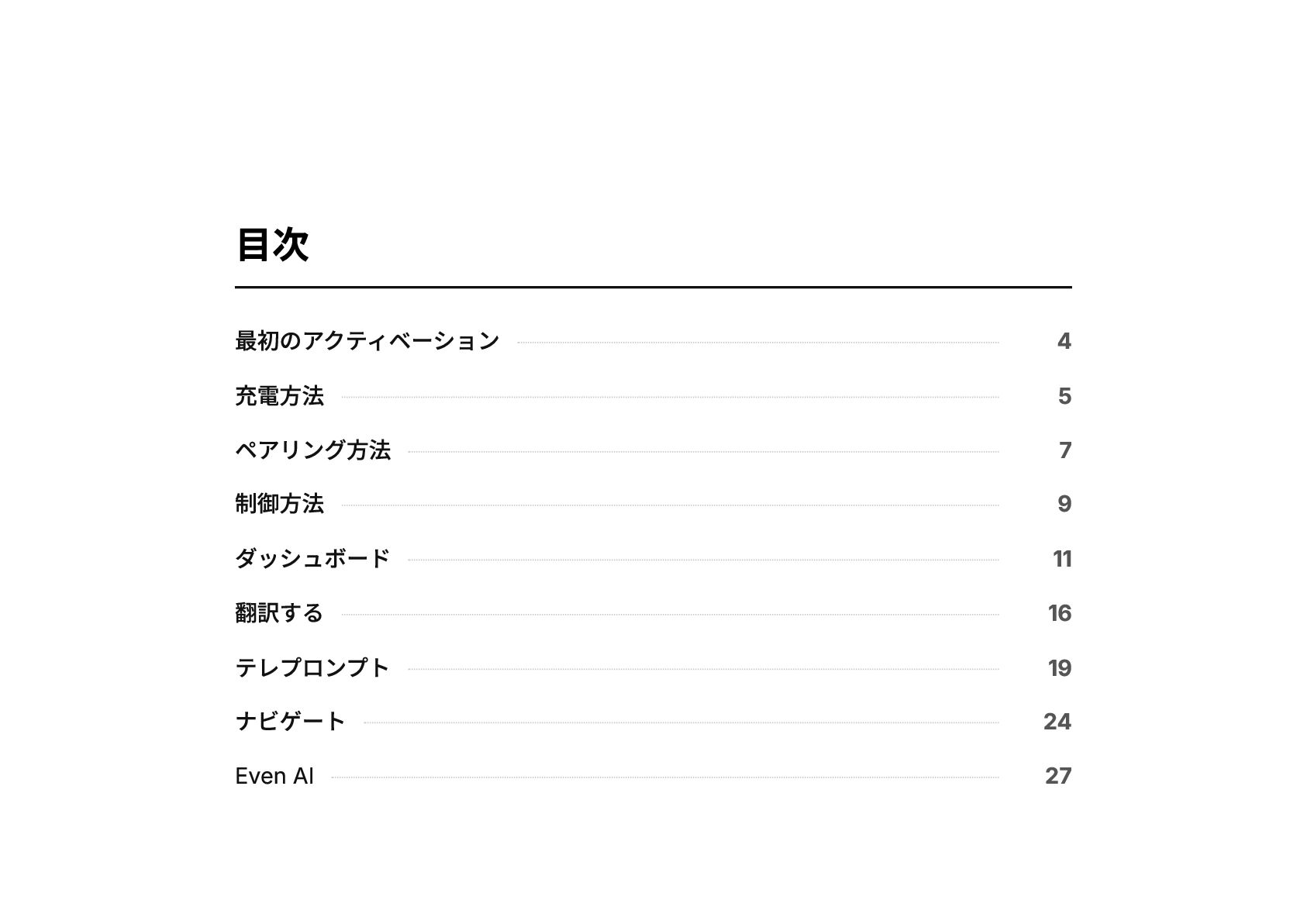This screenshot has height=924, width=1307.
Task: Open the 最初のアクティベーション contents entry
Action: (x=367, y=341)
